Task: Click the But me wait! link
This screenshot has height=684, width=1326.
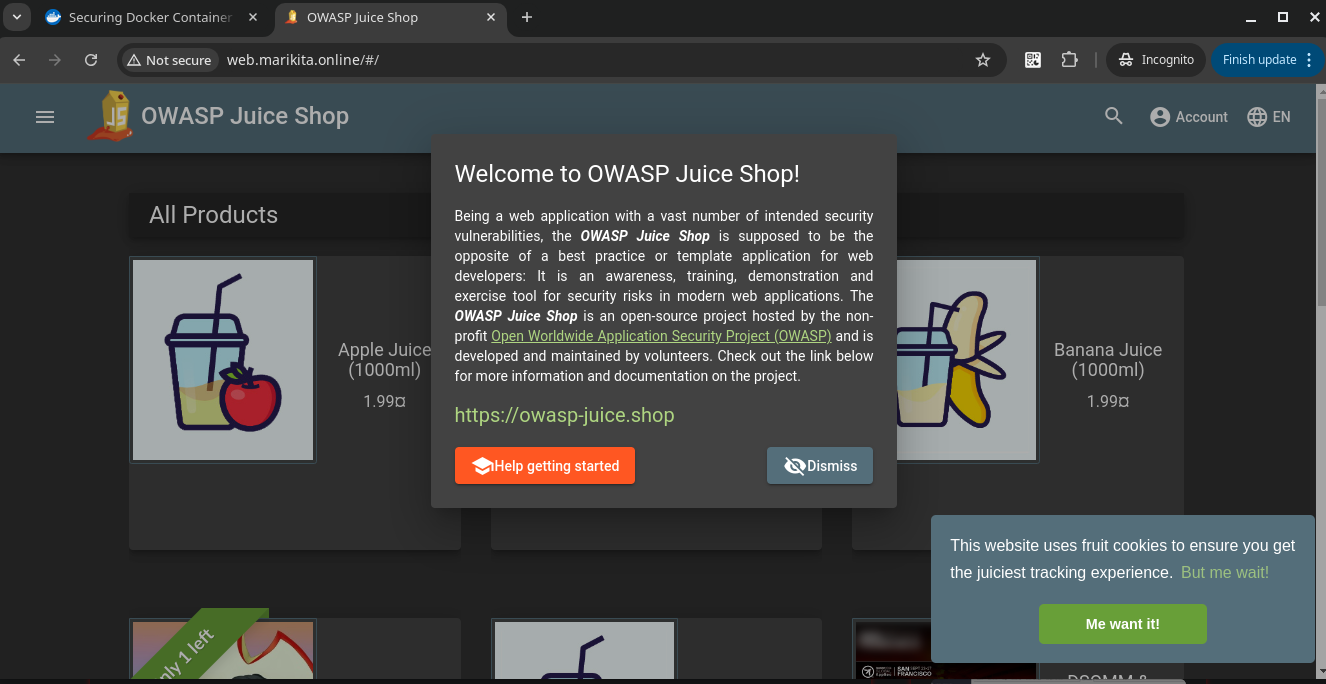Action: (1224, 572)
